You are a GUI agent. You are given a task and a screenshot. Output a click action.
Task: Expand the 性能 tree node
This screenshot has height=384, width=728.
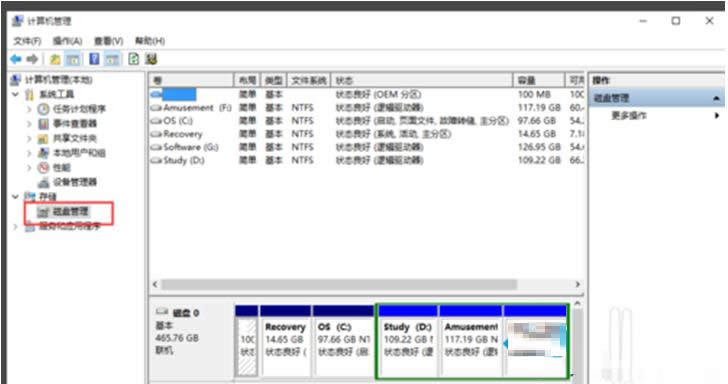(x=29, y=167)
